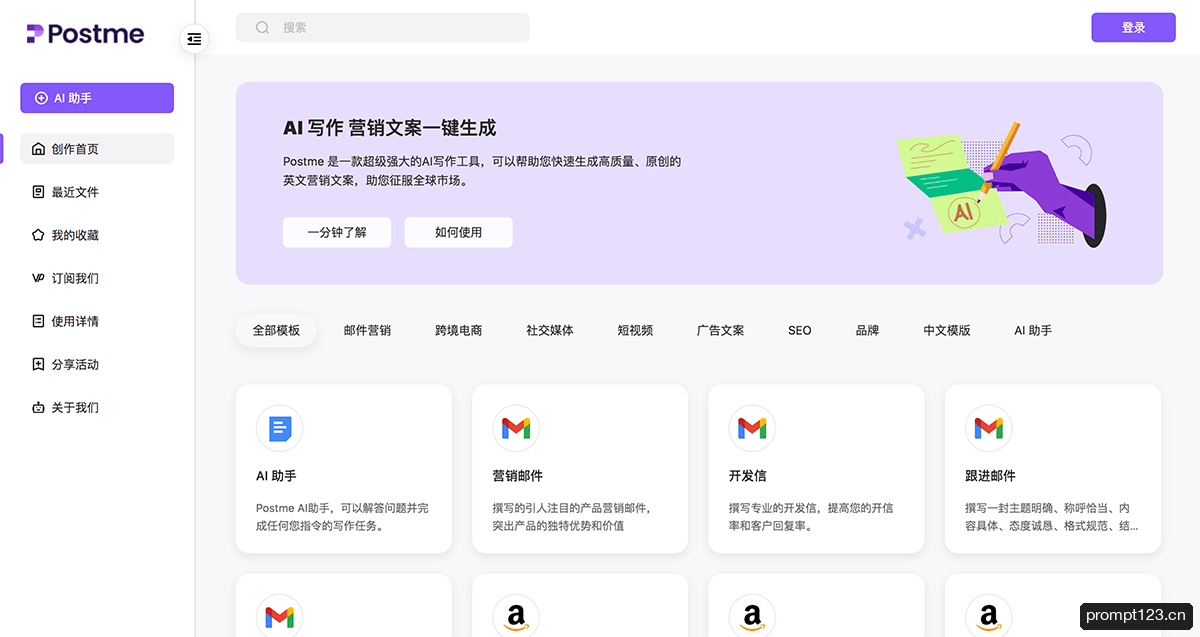Collapse the sidebar with the fold icon
This screenshot has width=1200, height=637.
tap(194, 39)
